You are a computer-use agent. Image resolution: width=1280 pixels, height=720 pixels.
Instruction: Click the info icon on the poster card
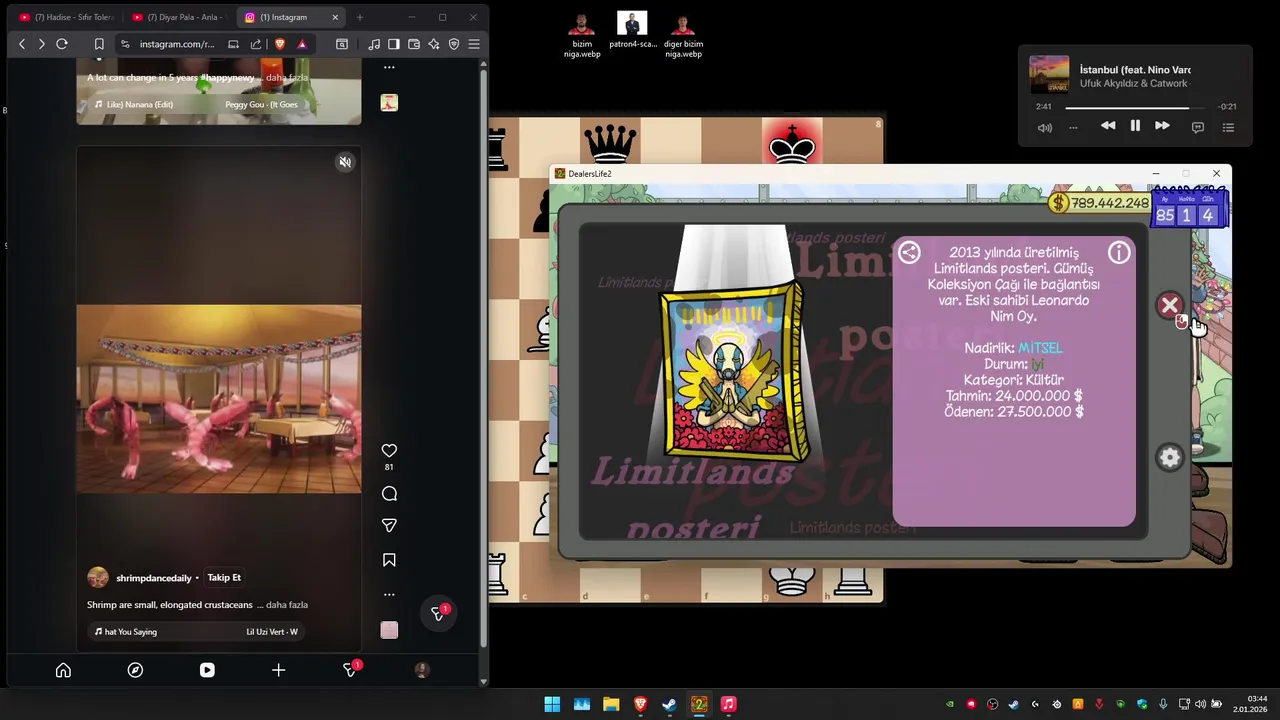[1119, 253]
